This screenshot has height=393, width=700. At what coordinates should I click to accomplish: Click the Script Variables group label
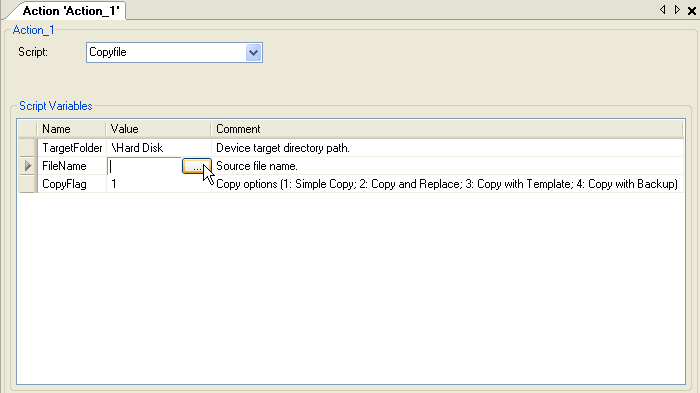pyautogui.click(x=56, y=106)
